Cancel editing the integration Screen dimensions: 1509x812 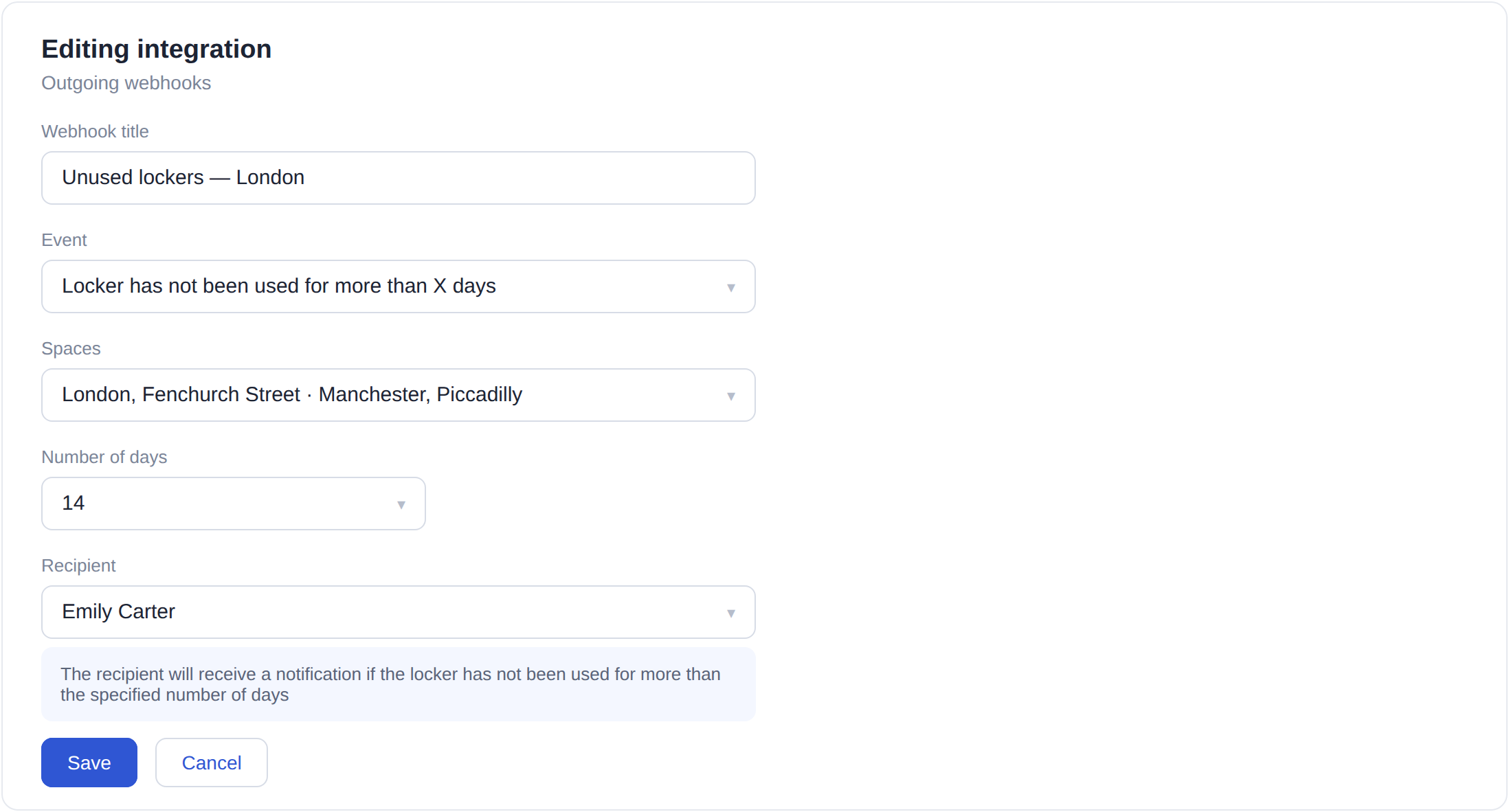click(212, 763)
